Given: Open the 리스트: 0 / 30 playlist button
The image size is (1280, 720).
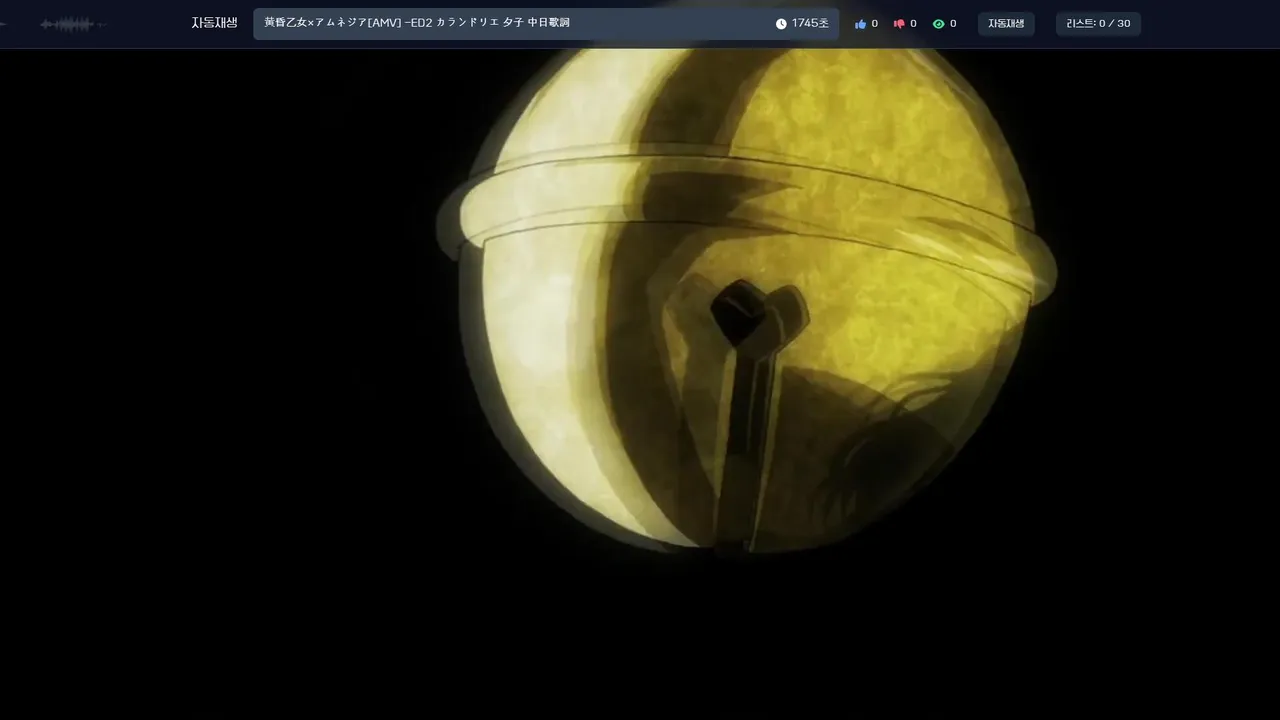Looking at the screenshot, I should pyautogui.click(x=1098, y=24).
